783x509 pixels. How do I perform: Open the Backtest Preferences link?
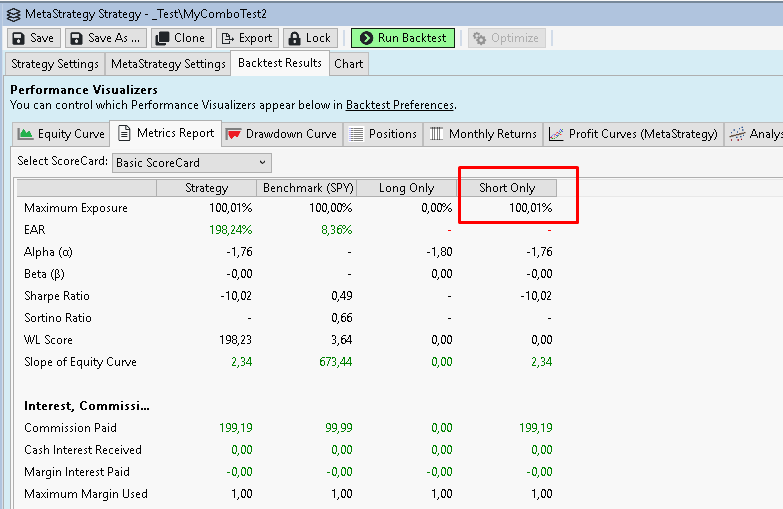(399, 105)
